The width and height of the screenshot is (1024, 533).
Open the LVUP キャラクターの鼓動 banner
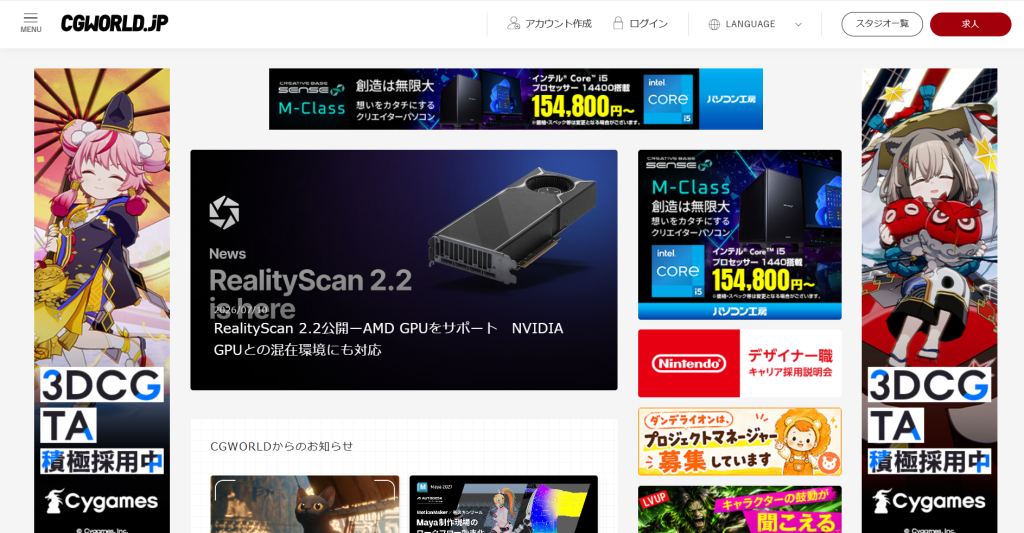pos(740,509)
